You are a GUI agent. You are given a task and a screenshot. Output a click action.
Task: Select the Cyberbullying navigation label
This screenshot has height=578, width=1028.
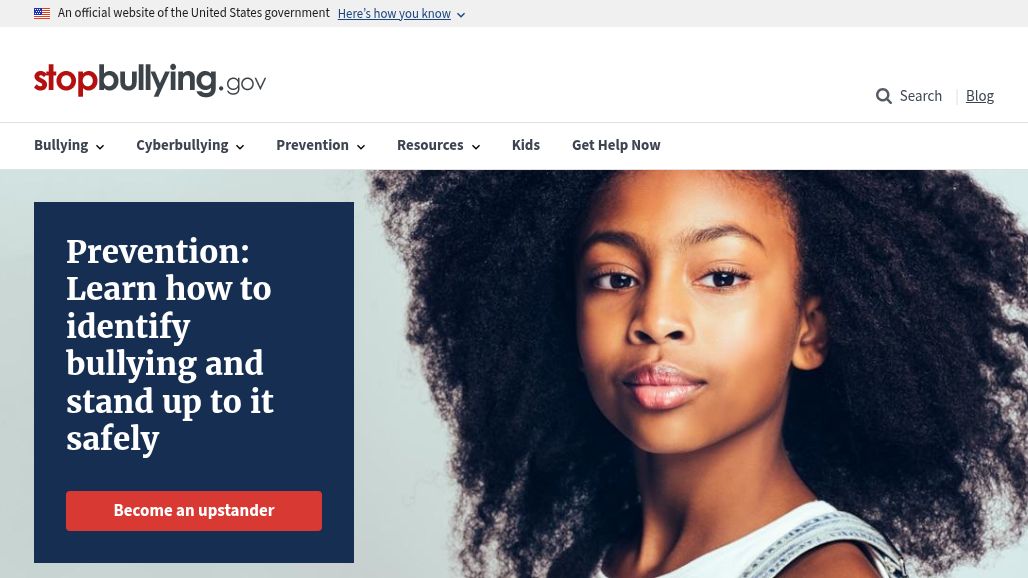(182, 145)
